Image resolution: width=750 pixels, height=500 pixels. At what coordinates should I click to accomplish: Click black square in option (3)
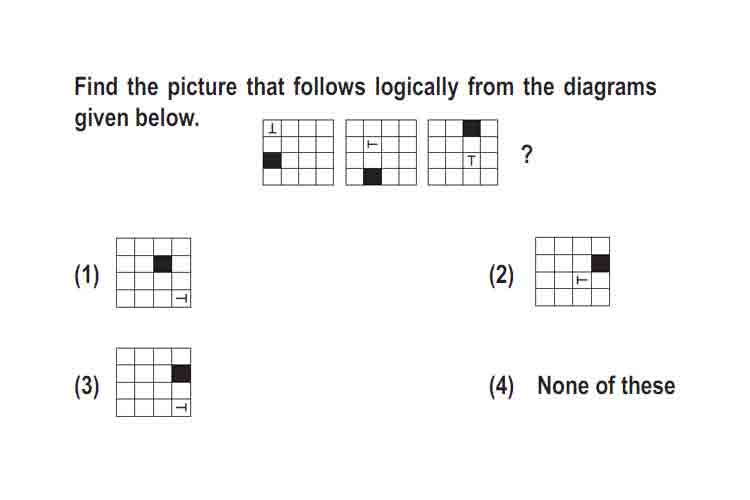(x=181, y=374)
